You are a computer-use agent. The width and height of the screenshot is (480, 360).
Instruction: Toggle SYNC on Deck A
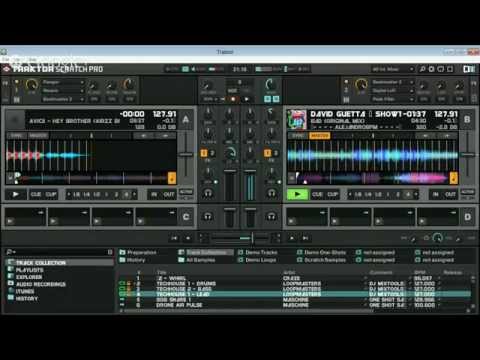16,136
